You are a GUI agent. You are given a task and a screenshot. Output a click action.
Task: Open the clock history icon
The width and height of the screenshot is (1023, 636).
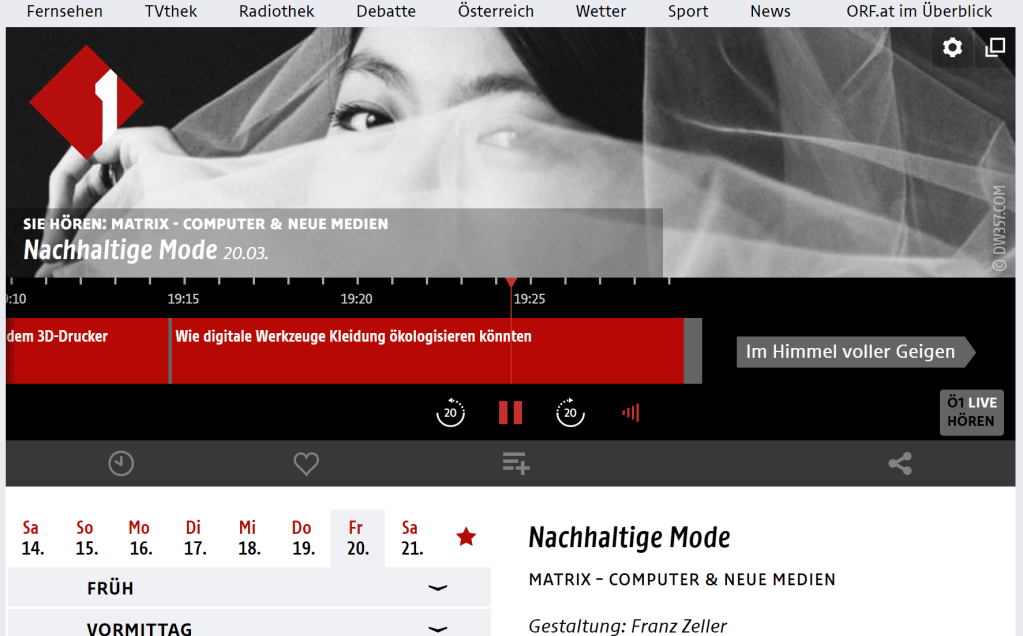(121, 463)
